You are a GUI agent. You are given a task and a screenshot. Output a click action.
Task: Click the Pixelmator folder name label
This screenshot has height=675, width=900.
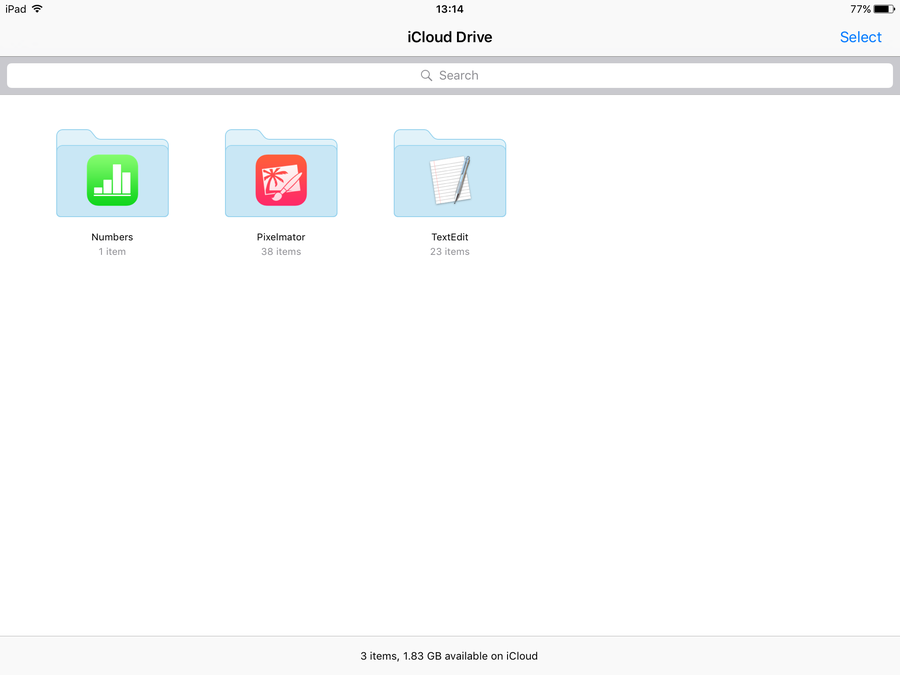(x=281, y=237)
